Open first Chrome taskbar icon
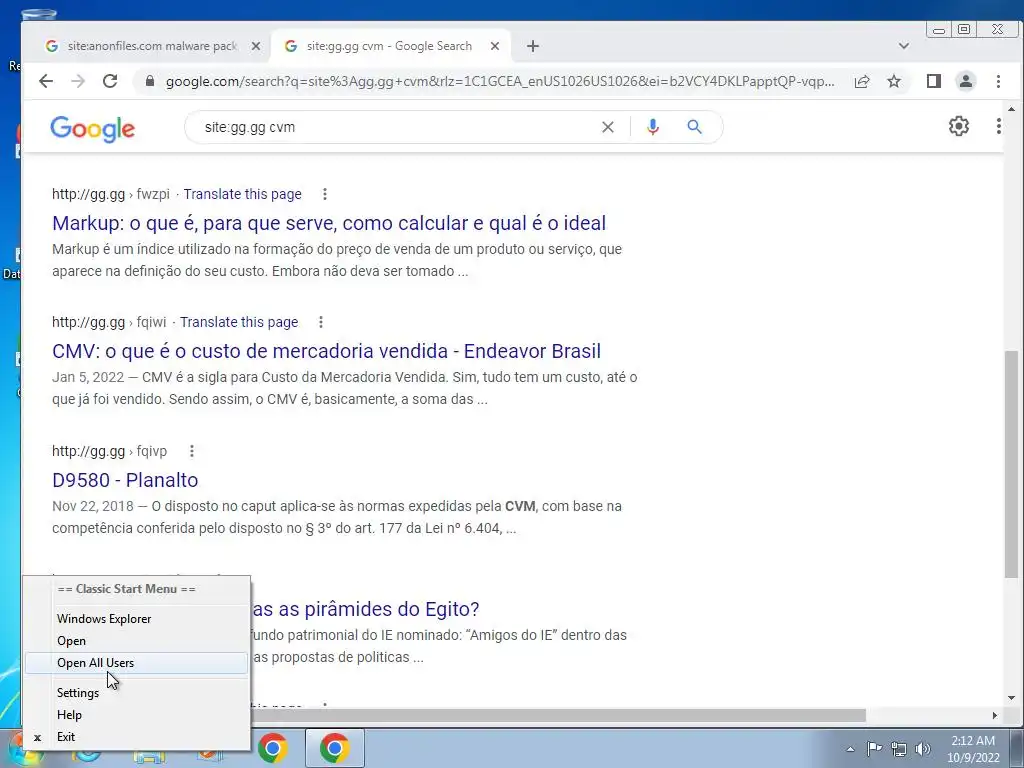This screenshot has height=768, width=1024. (x=273, y=748)
